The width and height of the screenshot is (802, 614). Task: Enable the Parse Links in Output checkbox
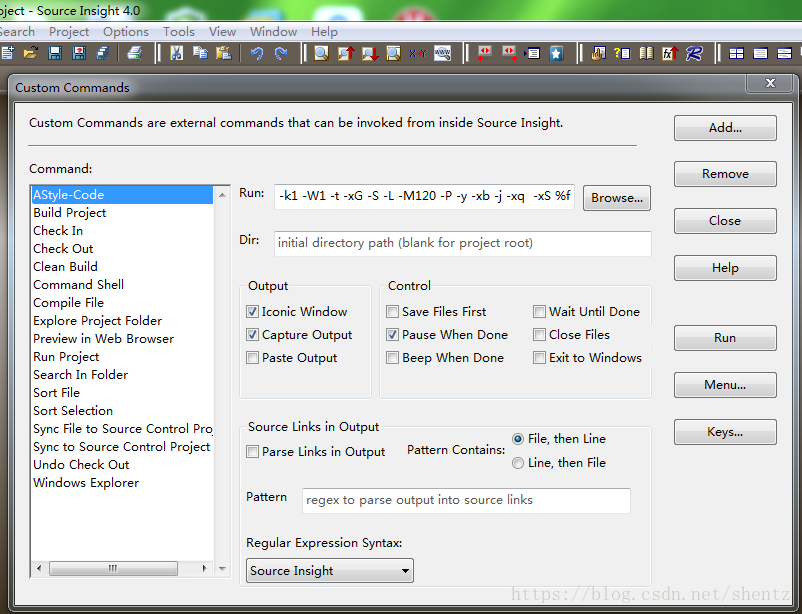[252, 452]
